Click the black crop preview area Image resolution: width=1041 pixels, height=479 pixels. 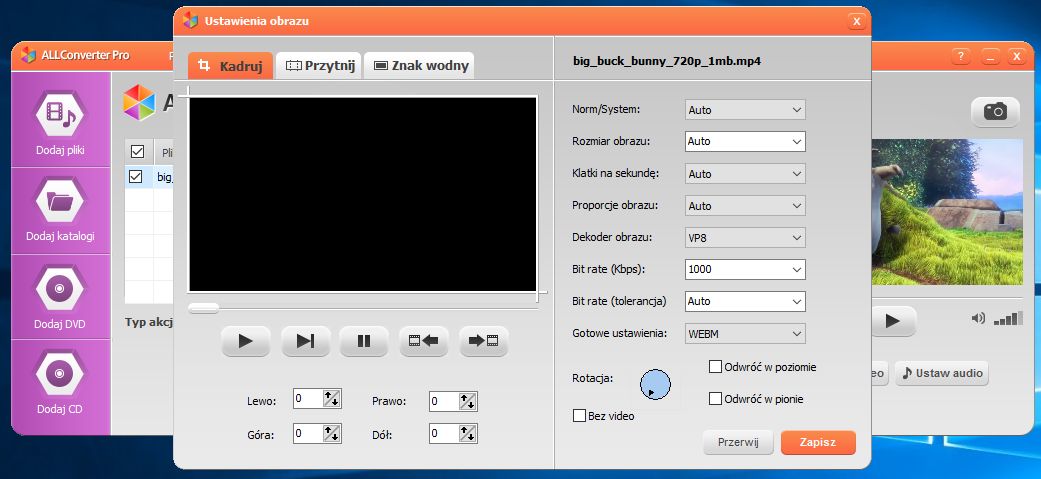[362, 194]
